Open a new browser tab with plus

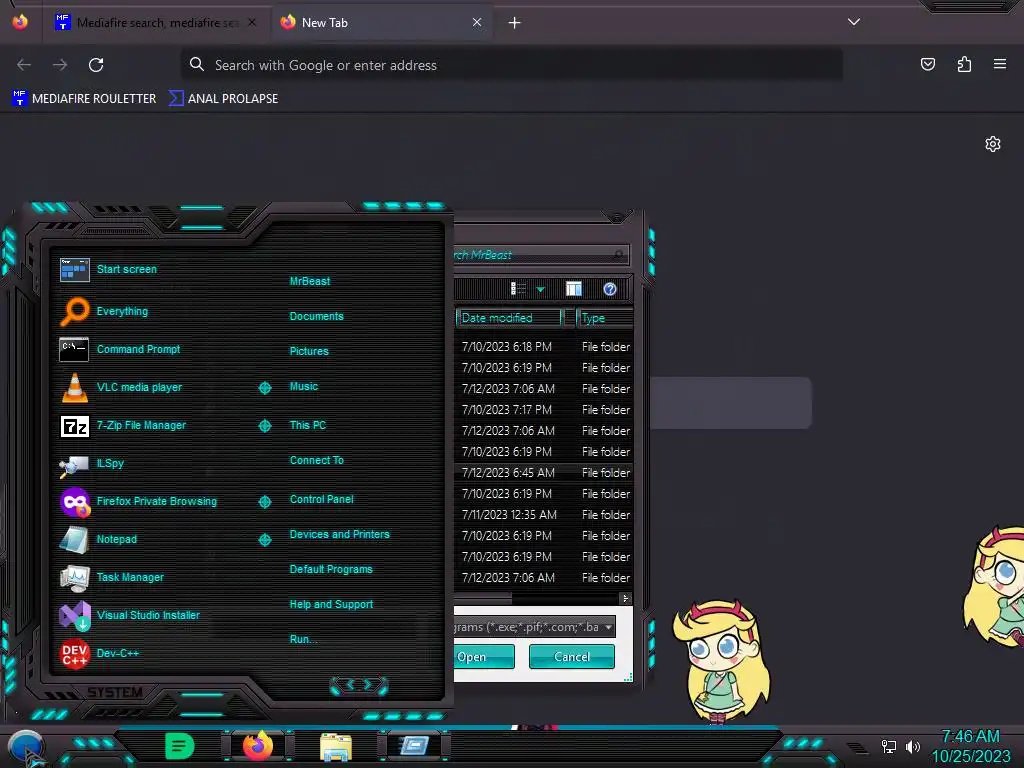tap(515, 23)
